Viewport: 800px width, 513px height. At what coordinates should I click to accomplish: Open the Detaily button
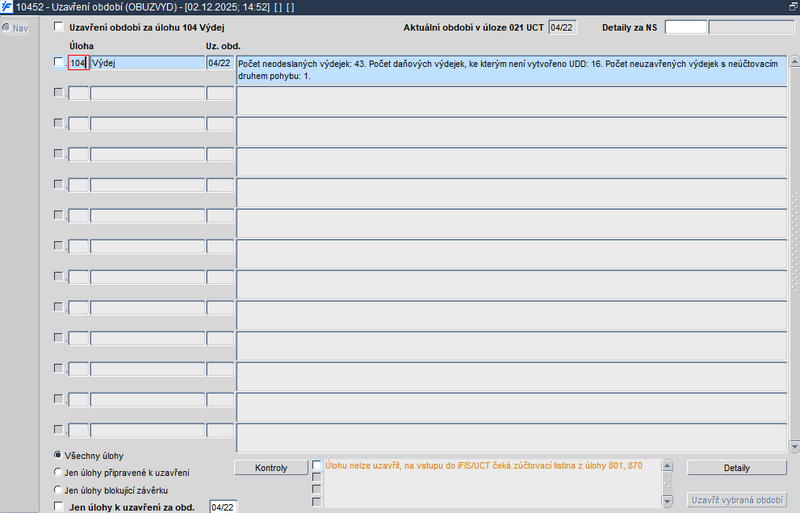[737, 468]
